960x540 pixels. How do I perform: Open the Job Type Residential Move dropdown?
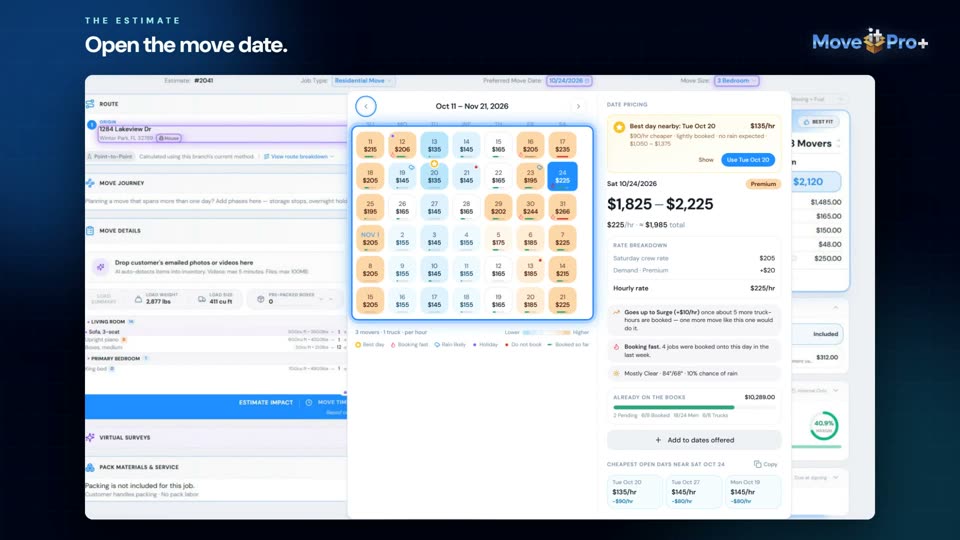[x=362, y=81]
